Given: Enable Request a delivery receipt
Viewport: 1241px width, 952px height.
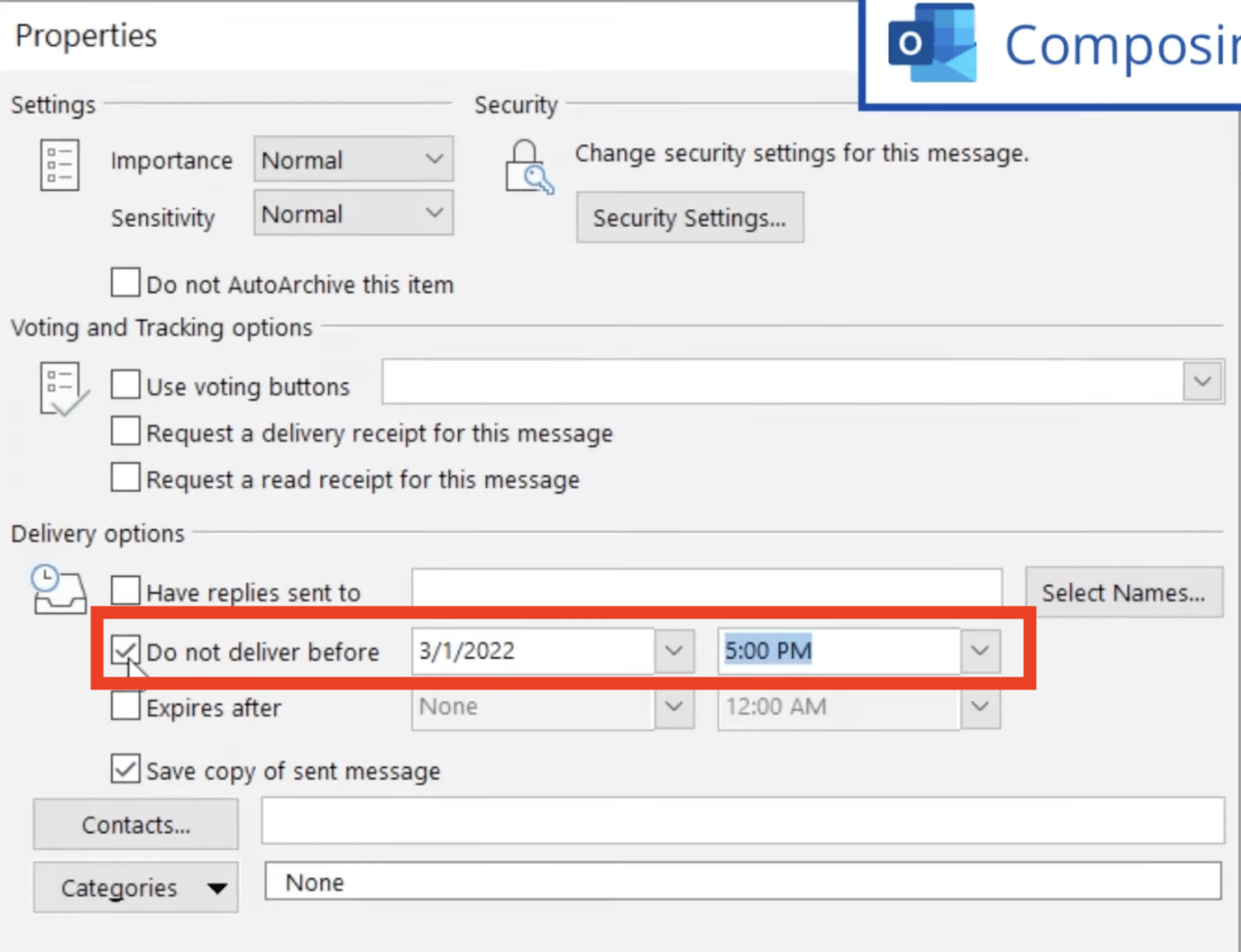Looking at the screenshot, I should [124, 431].
